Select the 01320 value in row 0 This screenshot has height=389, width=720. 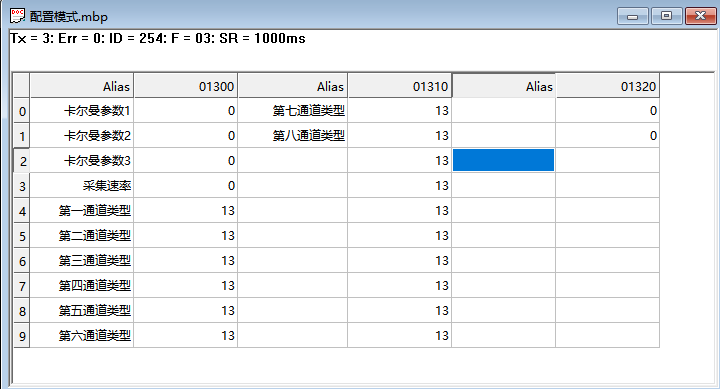(x=608, y=111)
